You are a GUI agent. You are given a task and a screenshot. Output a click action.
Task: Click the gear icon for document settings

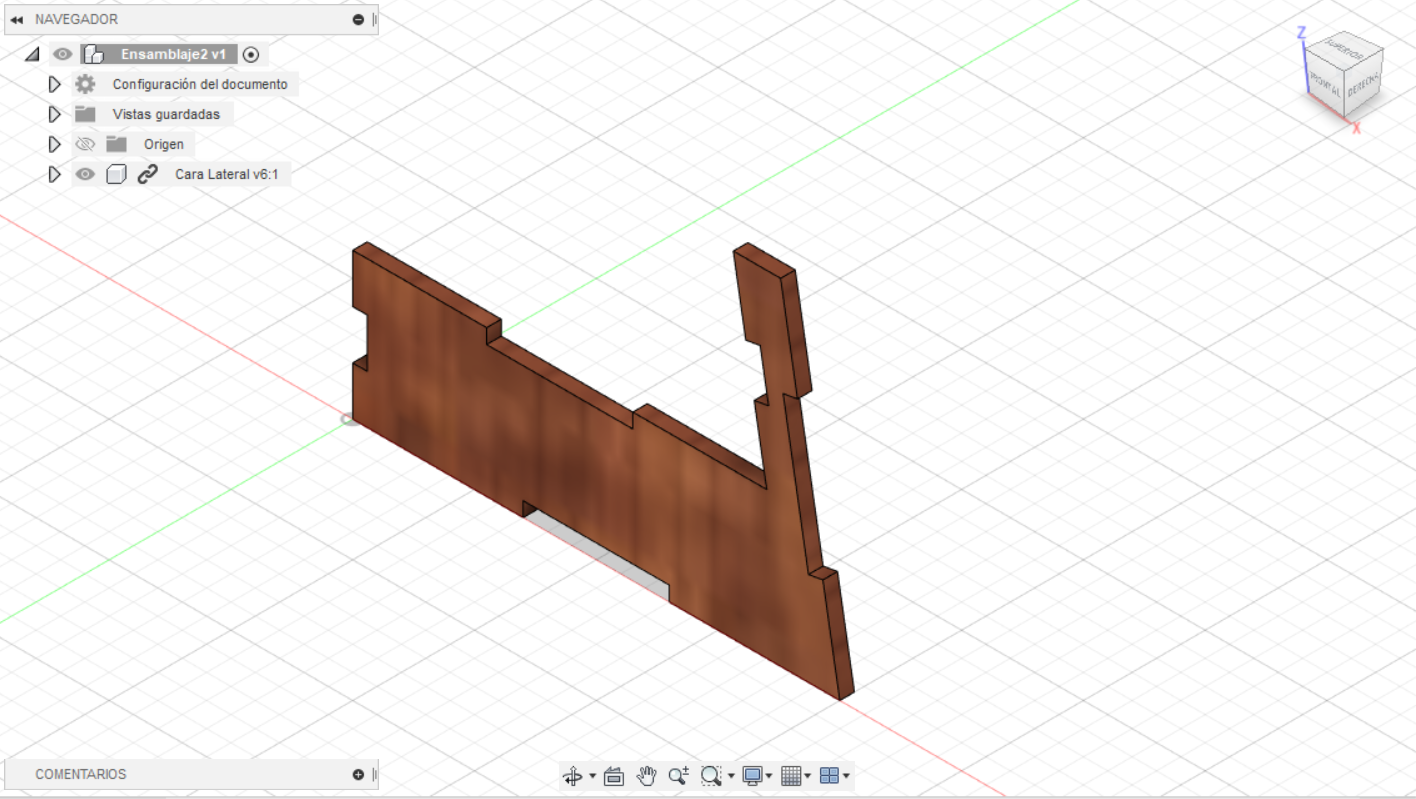[85, 84]
